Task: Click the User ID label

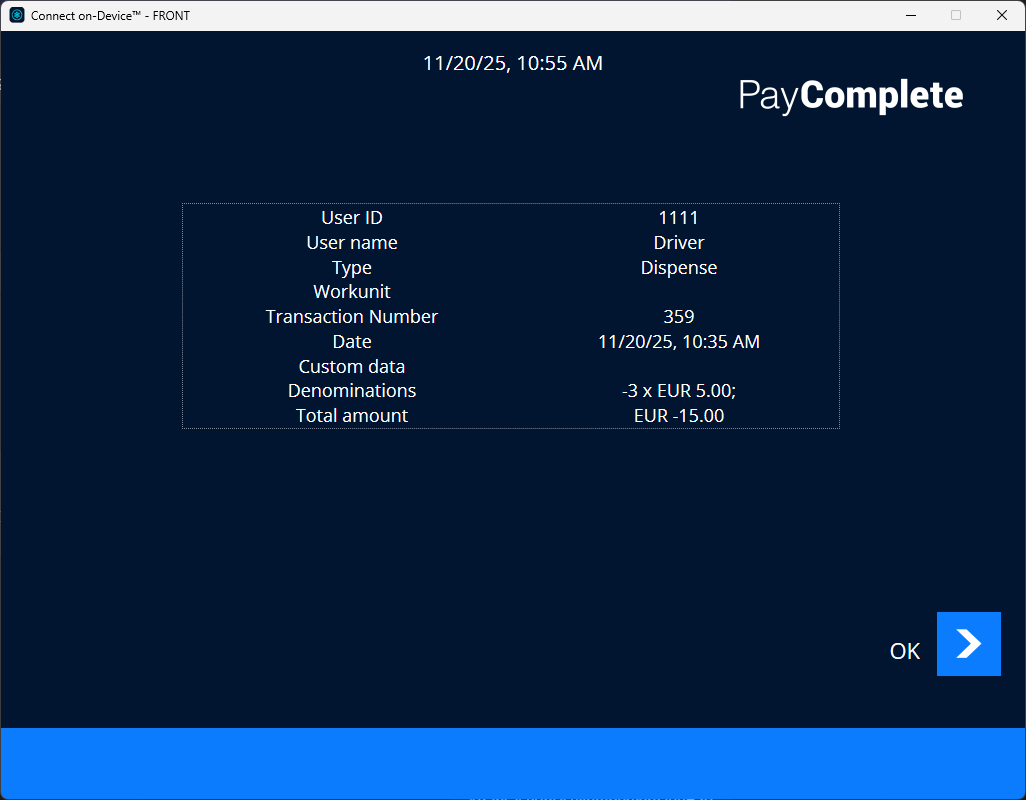Action: coord(351,217)
